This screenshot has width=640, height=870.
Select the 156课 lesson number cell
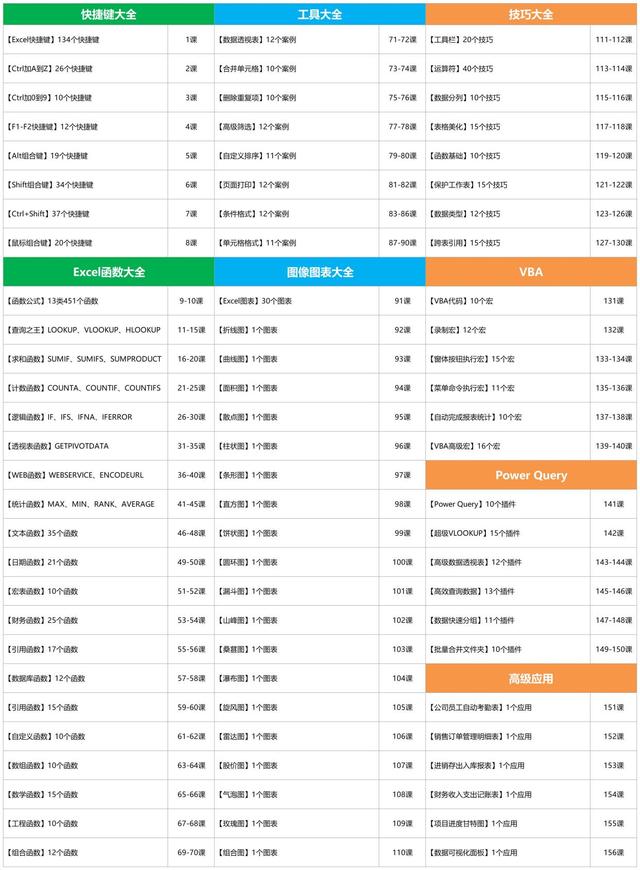pos(613,852)
